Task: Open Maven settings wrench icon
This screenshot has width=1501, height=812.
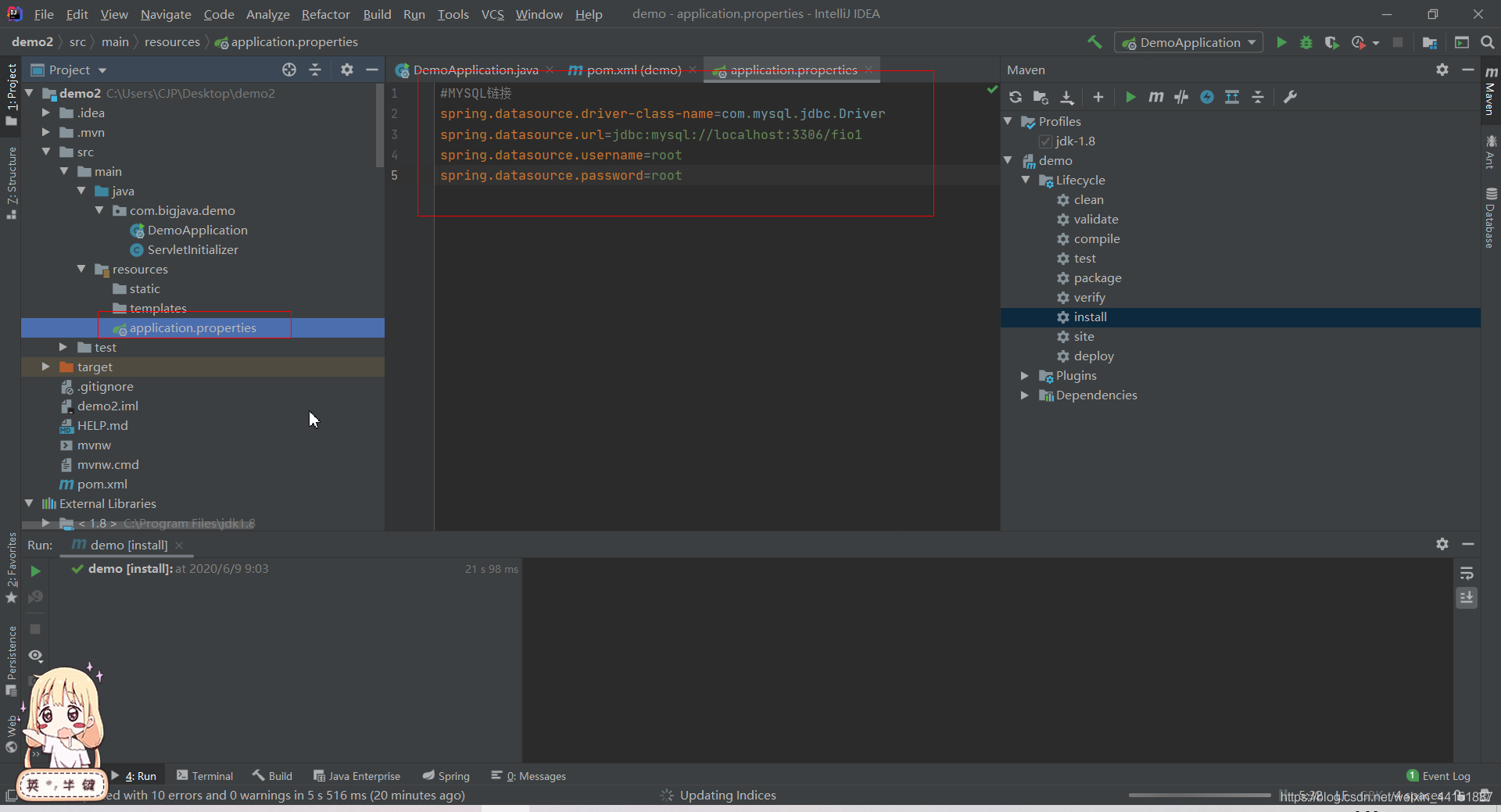Action: point(1290,97)
